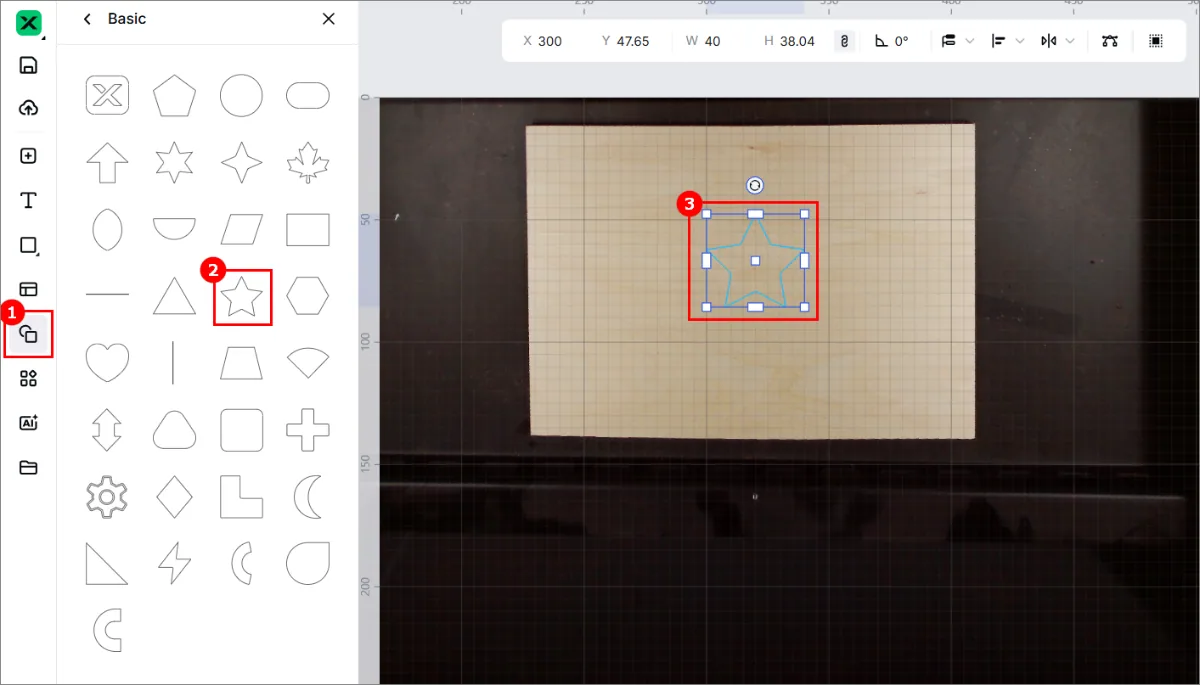The image size is (1200, 685).
Task: Toggle the aspect ratio lock
Action: click(x=845, y=41)
